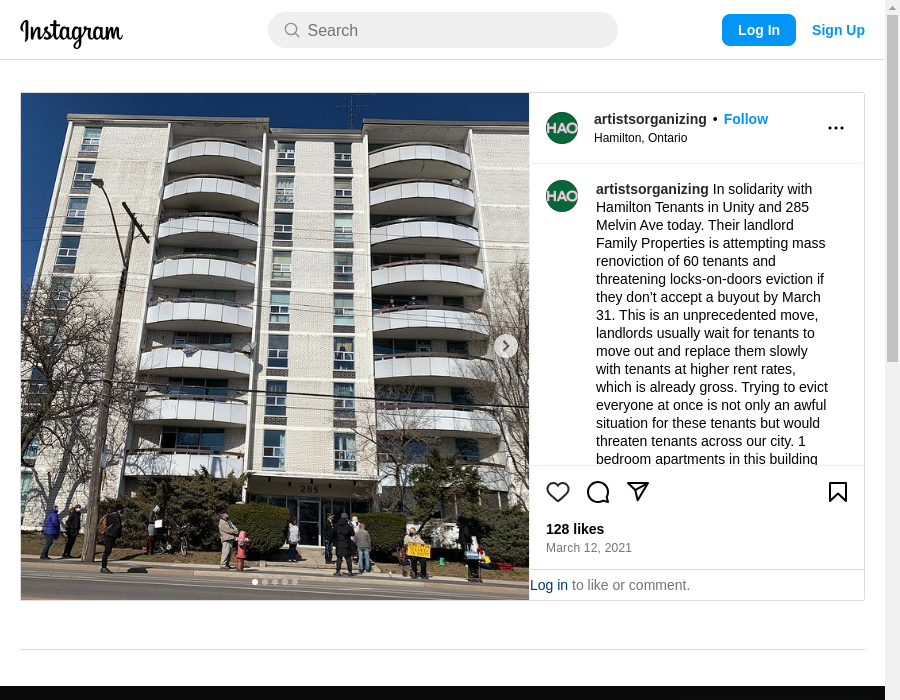900x700 pixels.
Task: Advance to next photo with arrow chevron
Action: 506,346
